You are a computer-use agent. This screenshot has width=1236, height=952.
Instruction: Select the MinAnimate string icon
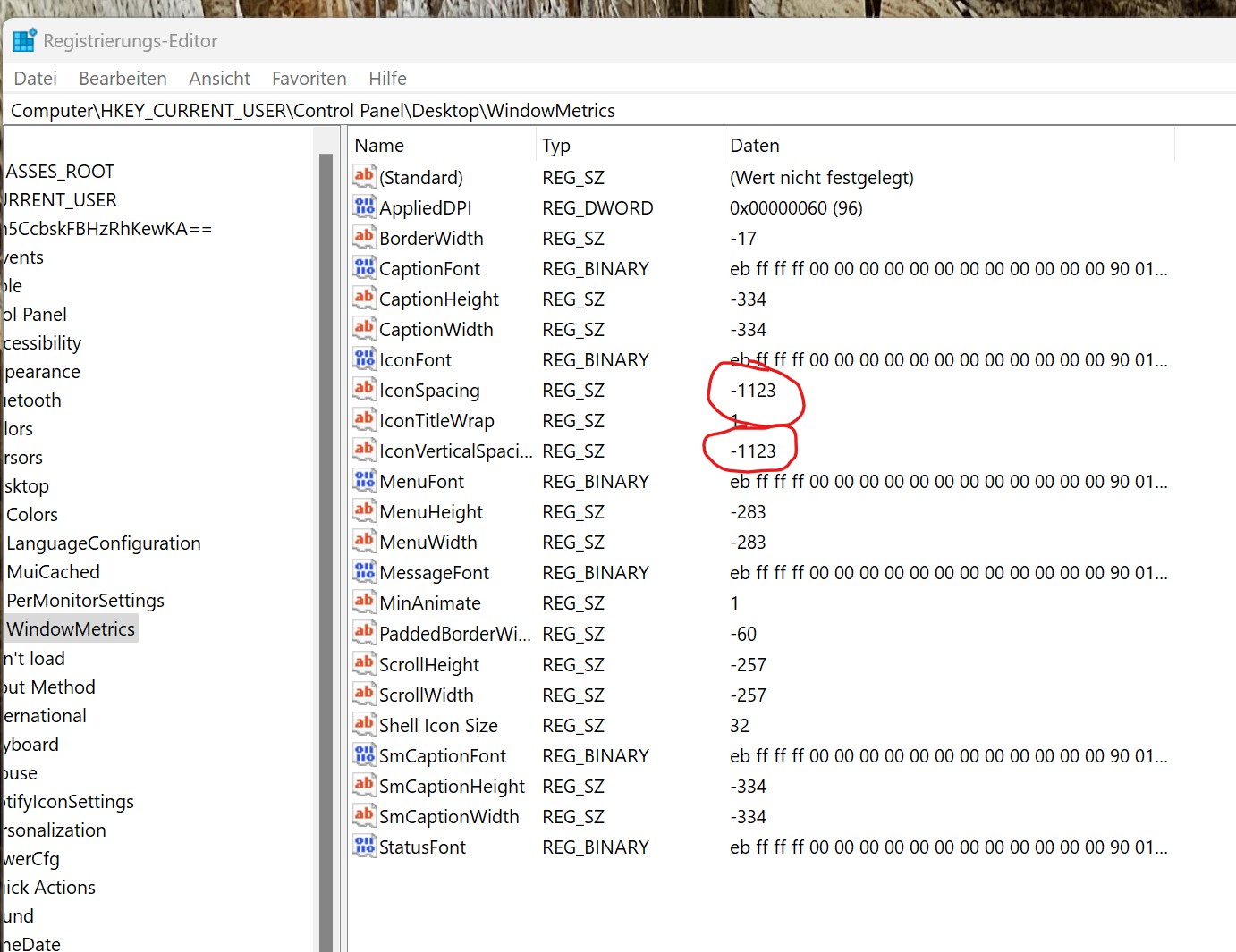364,602
